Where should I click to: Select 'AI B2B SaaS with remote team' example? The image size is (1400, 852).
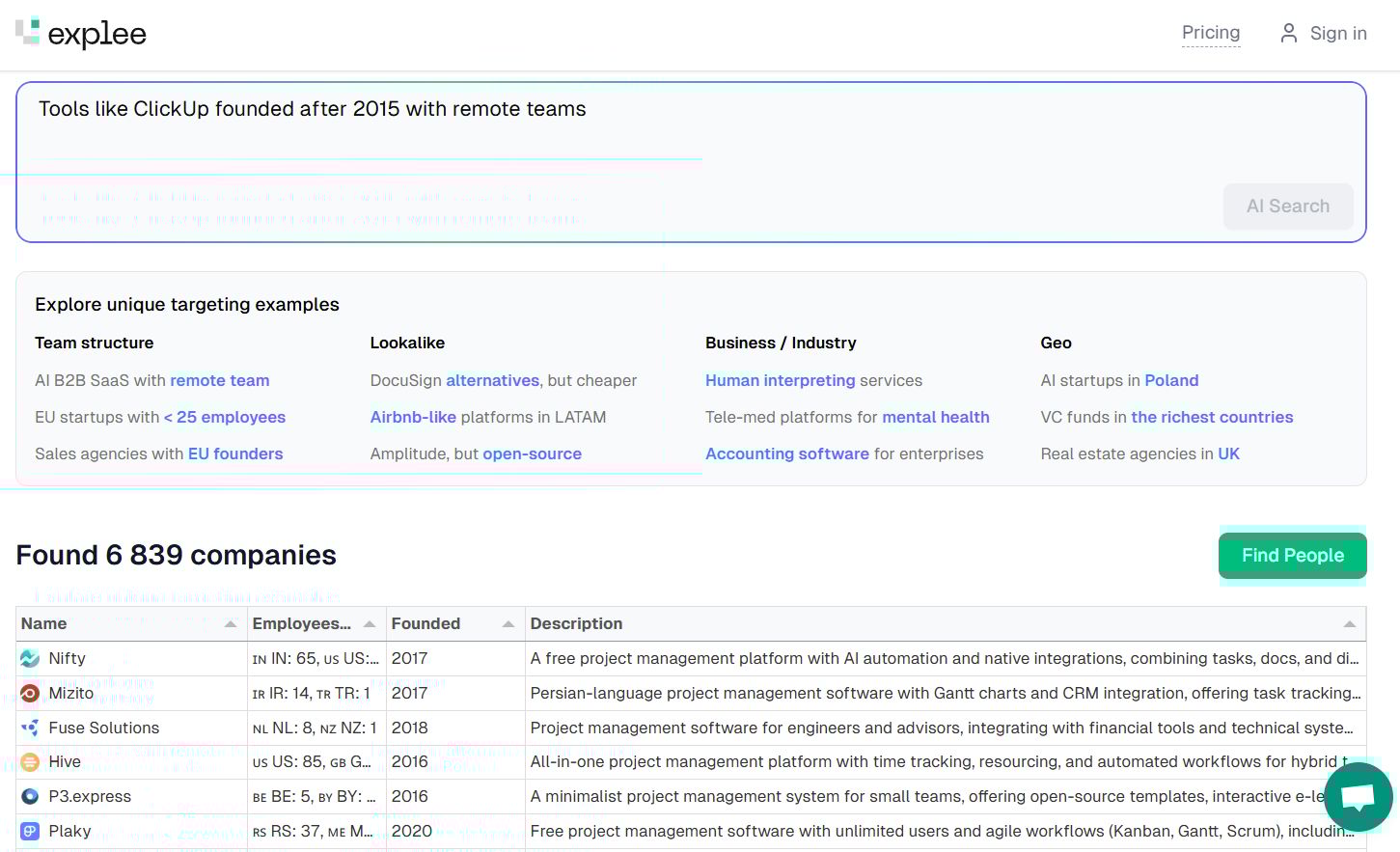pyautogui.click(x=152, y=380)
